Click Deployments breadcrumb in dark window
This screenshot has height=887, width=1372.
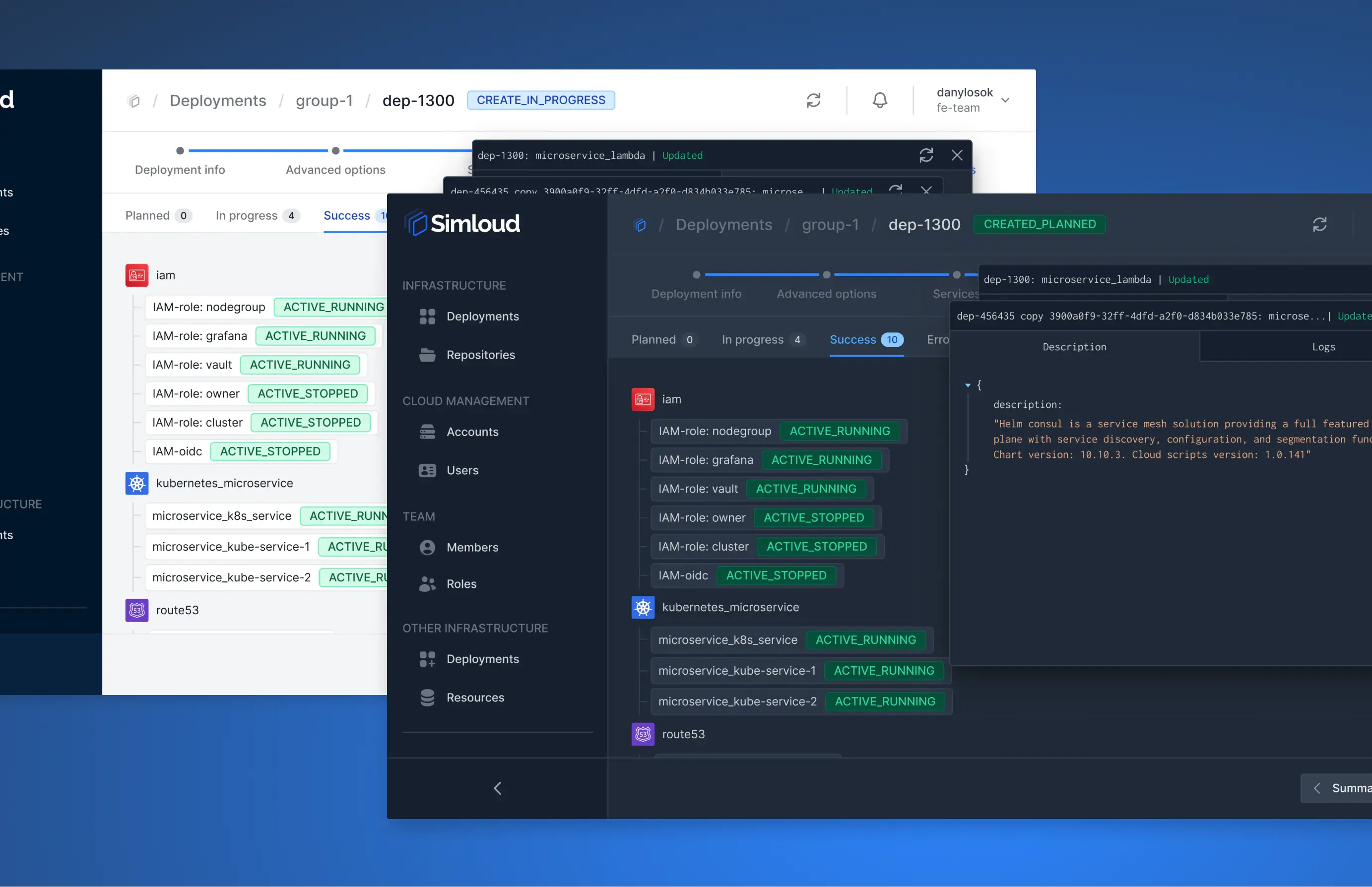coord(723,225)
